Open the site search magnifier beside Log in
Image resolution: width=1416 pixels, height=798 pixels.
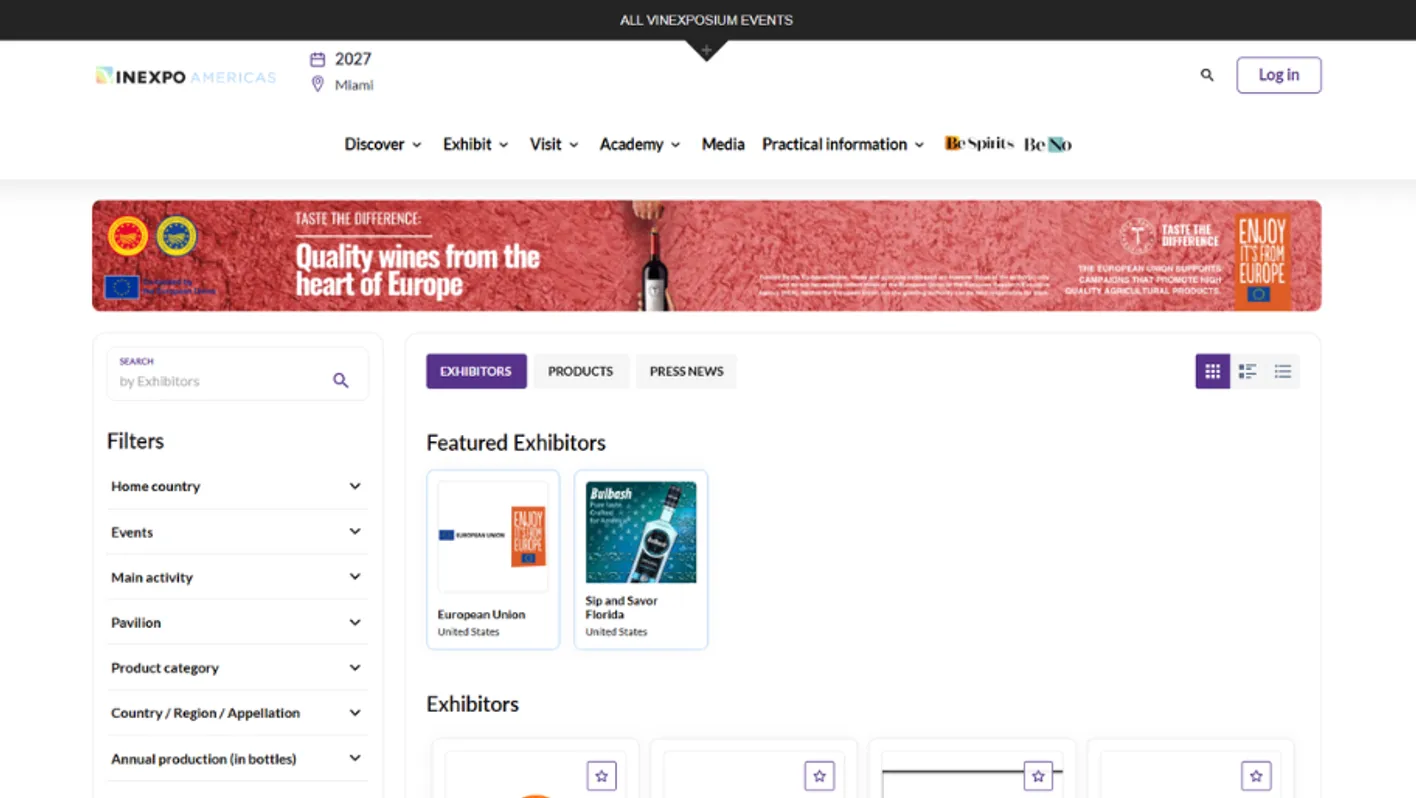[1207, 75]
